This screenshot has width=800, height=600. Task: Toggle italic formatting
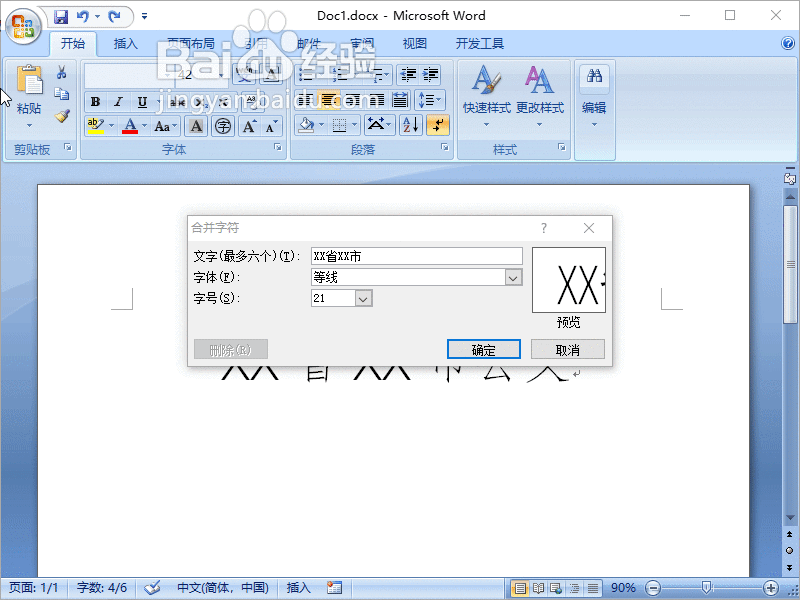[x=118, y=101]
